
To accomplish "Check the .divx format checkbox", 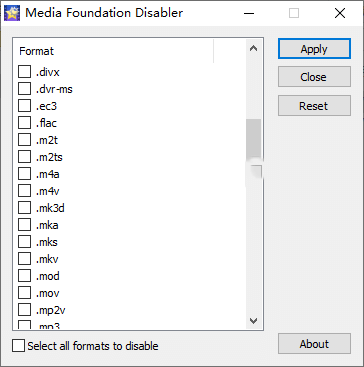I will tap(24, 72).
